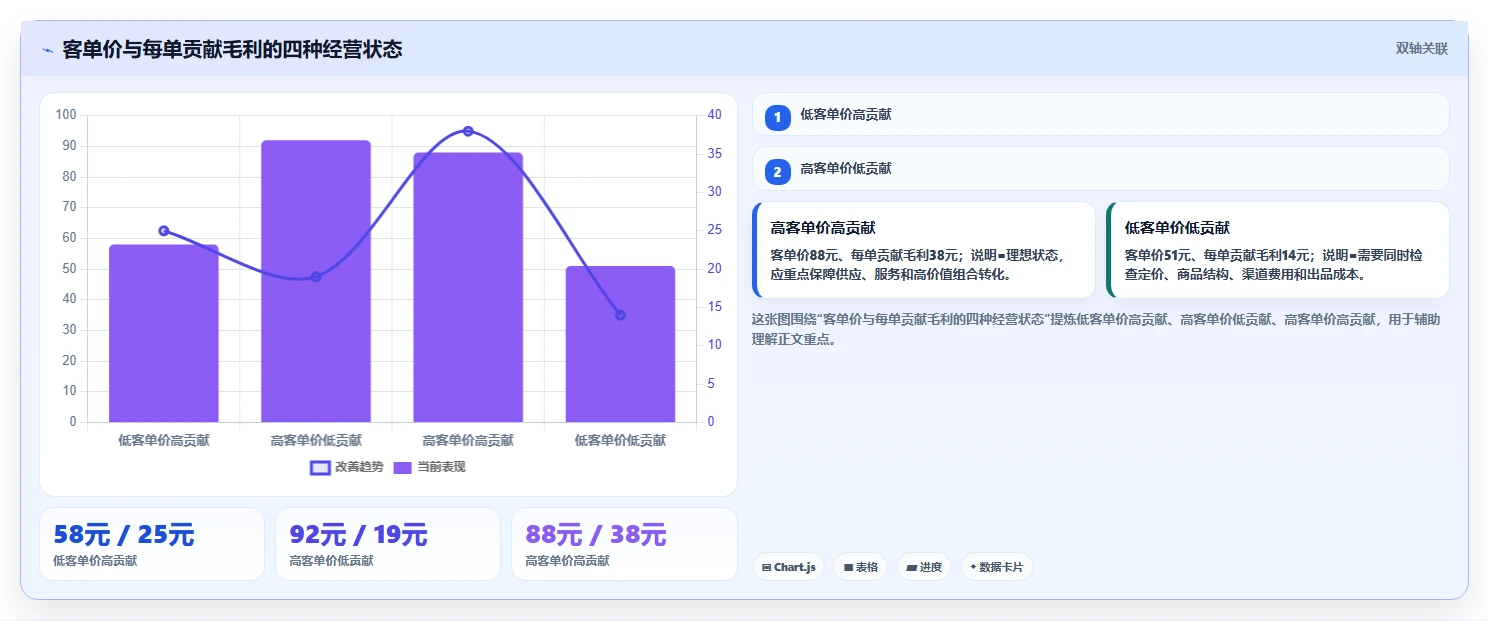1489x621 pixels.
Task: Select list row 1 低客单价高贡献
Action: pyautogui.click(x=1100, y=114)
